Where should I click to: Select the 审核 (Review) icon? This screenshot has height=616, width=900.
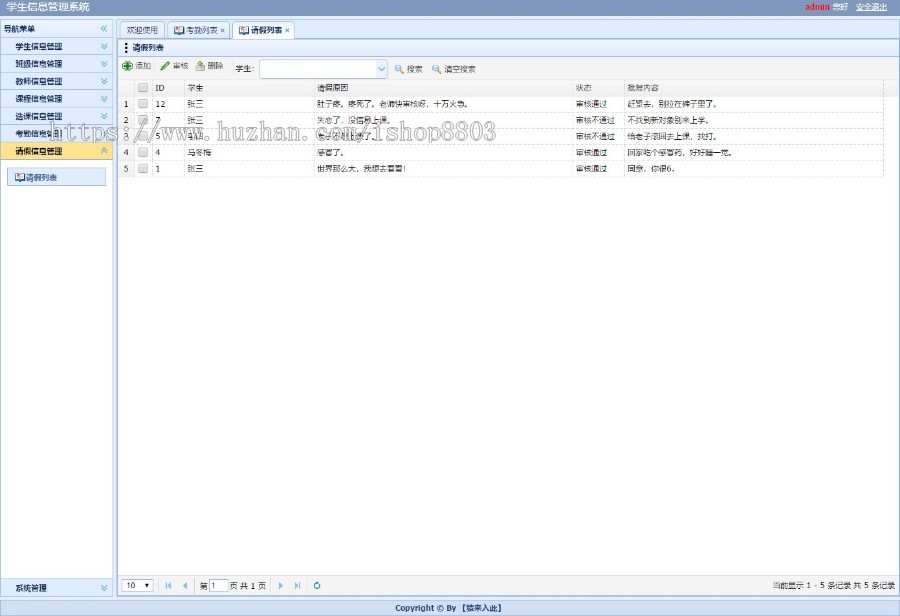(x=164, y=66)
